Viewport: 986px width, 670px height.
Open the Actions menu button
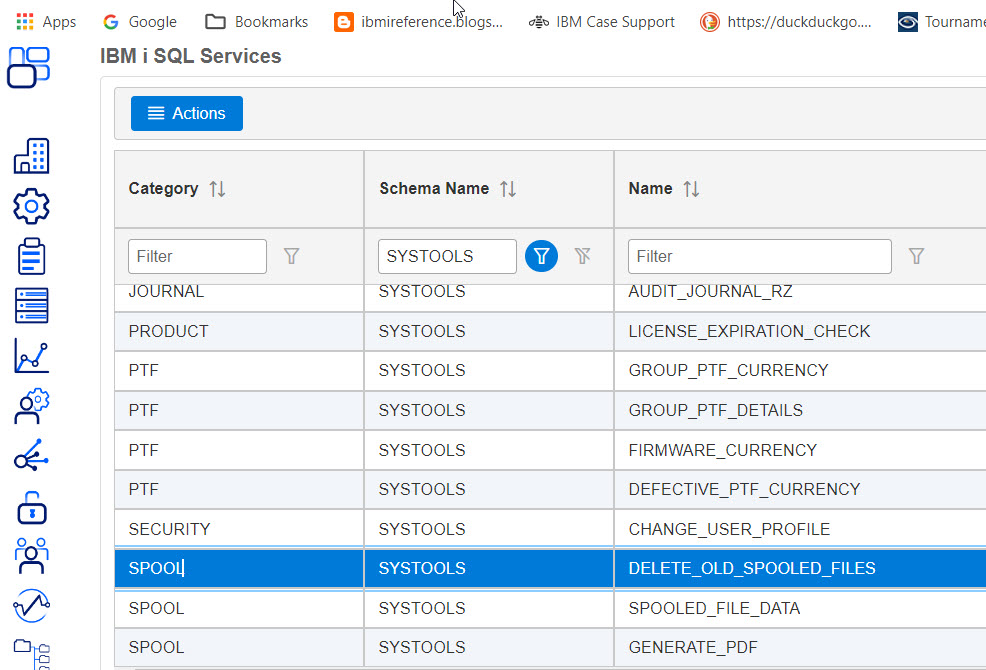pyautogui.click(x=187, y=113)
